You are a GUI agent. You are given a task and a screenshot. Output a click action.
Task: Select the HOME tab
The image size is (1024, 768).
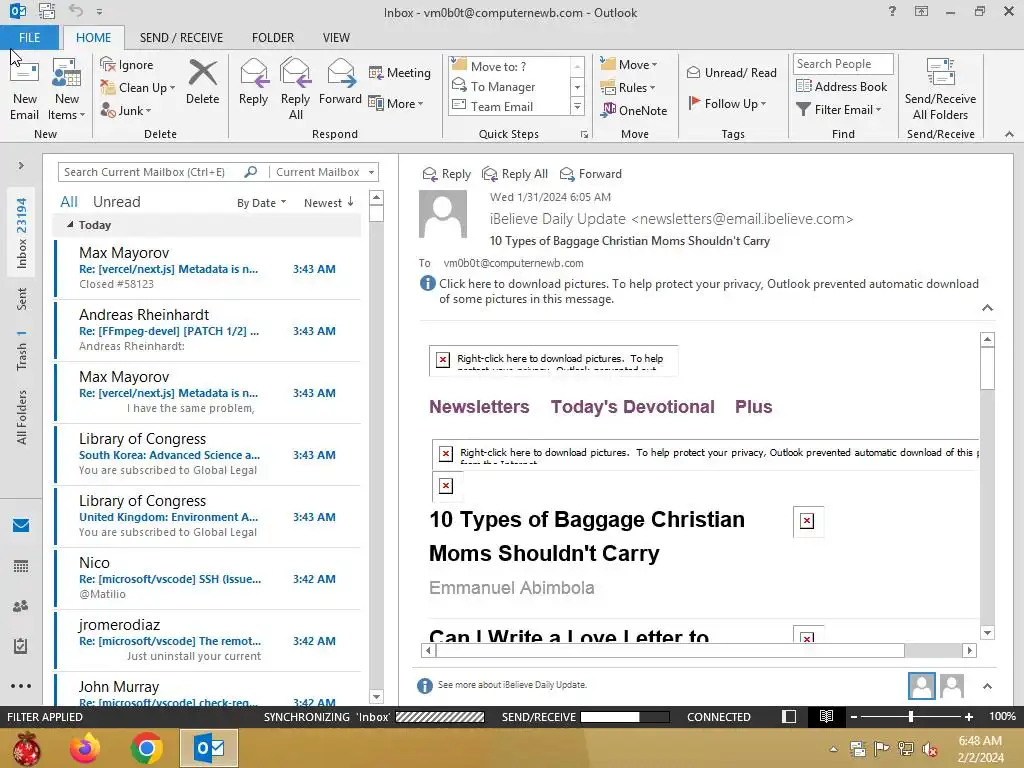point(93,37)
